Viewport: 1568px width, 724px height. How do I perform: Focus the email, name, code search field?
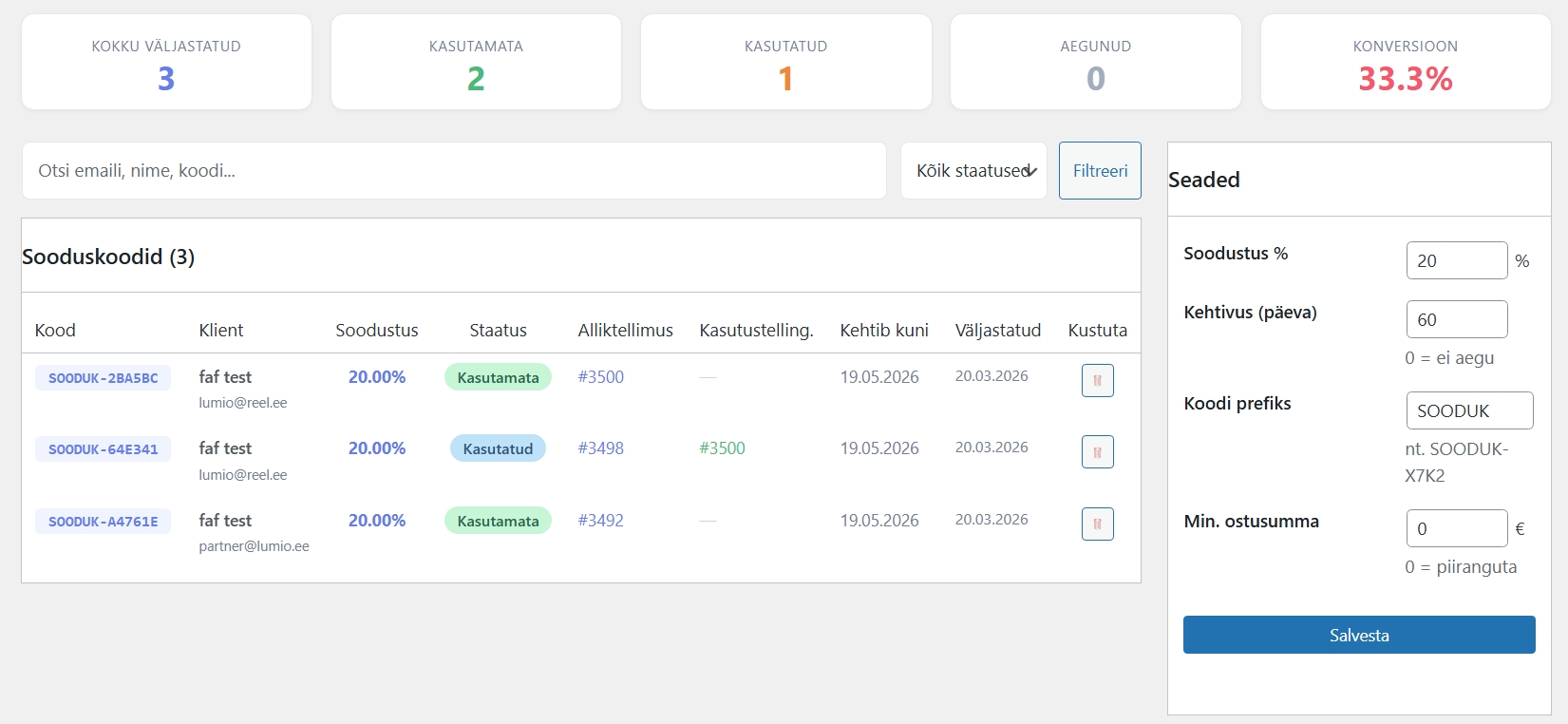tap(454, 171)
